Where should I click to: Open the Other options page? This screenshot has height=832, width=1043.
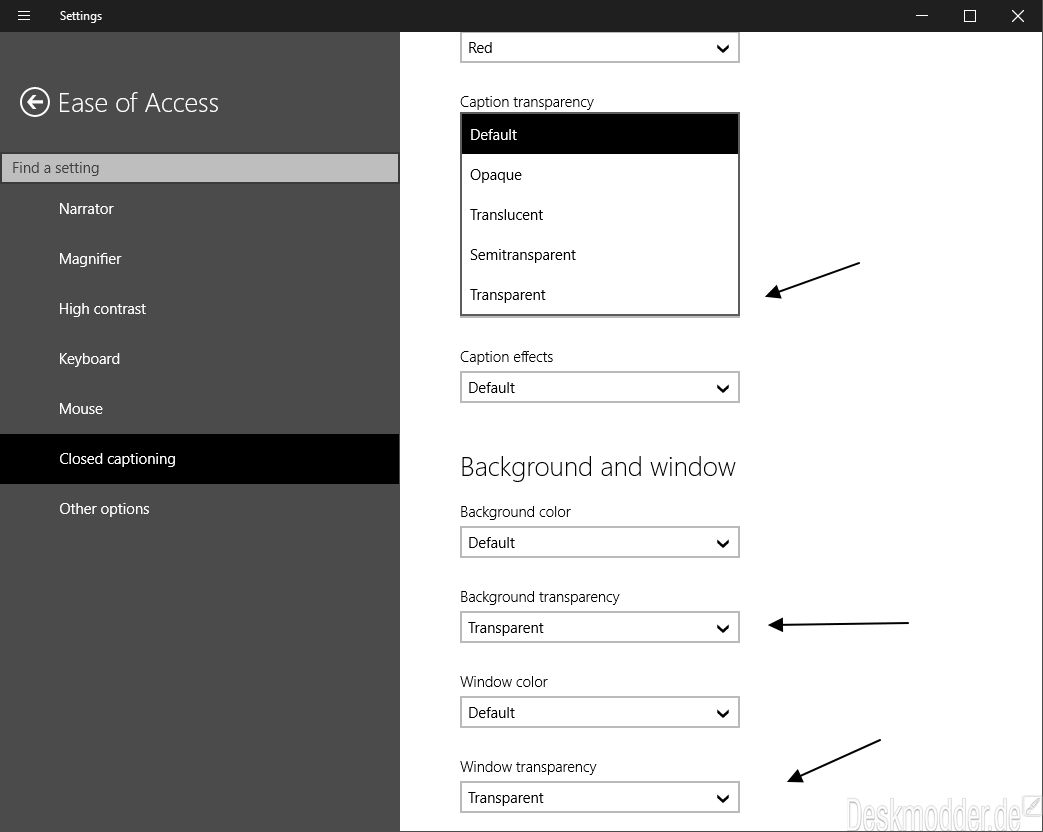(x=200, y=509)
